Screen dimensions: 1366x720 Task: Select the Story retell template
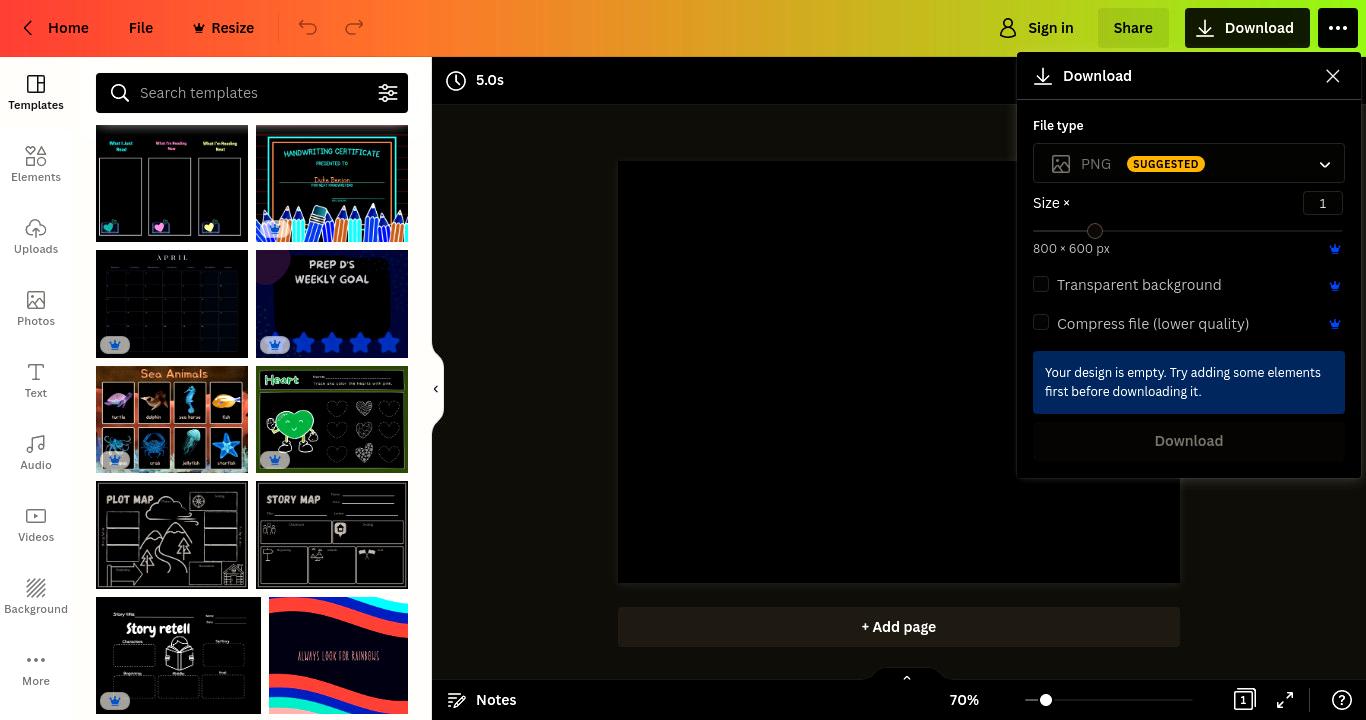coord(178,656)
